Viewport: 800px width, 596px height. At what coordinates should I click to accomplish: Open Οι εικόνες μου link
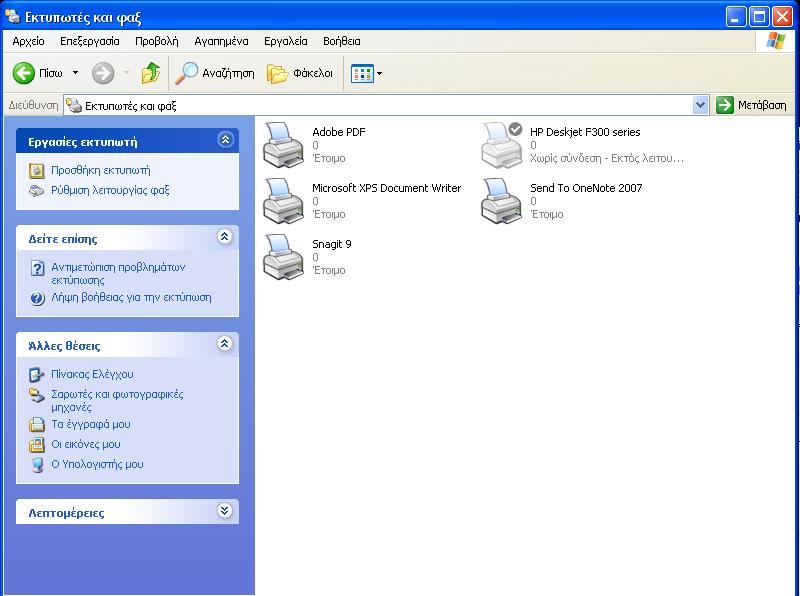(x=86, y=444)
